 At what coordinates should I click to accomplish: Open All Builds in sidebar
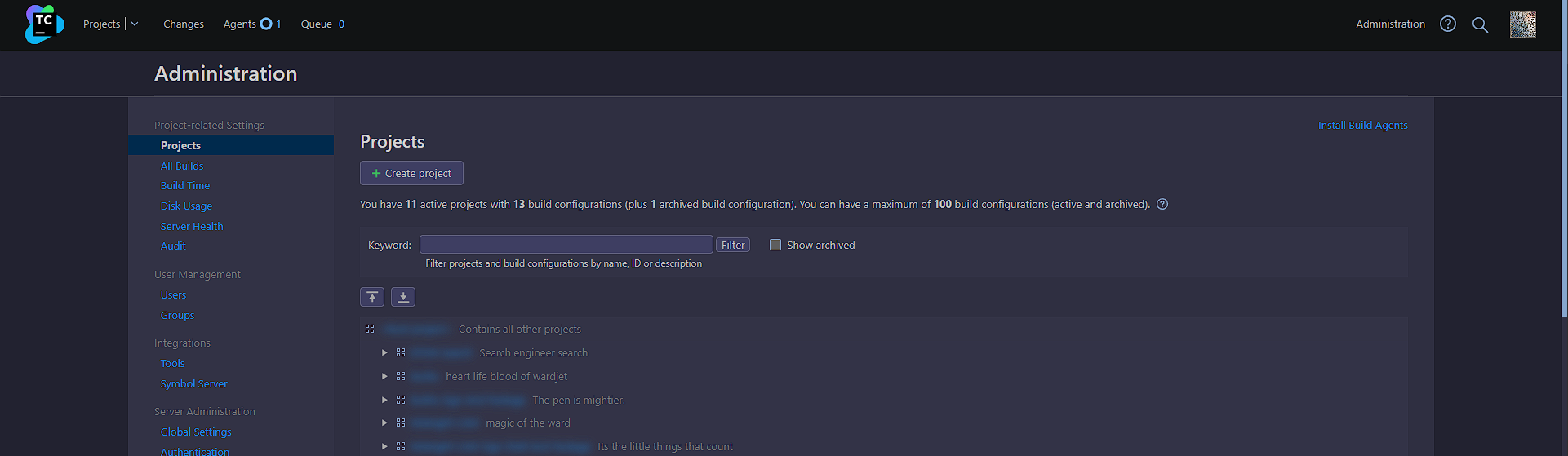(182, 166)
